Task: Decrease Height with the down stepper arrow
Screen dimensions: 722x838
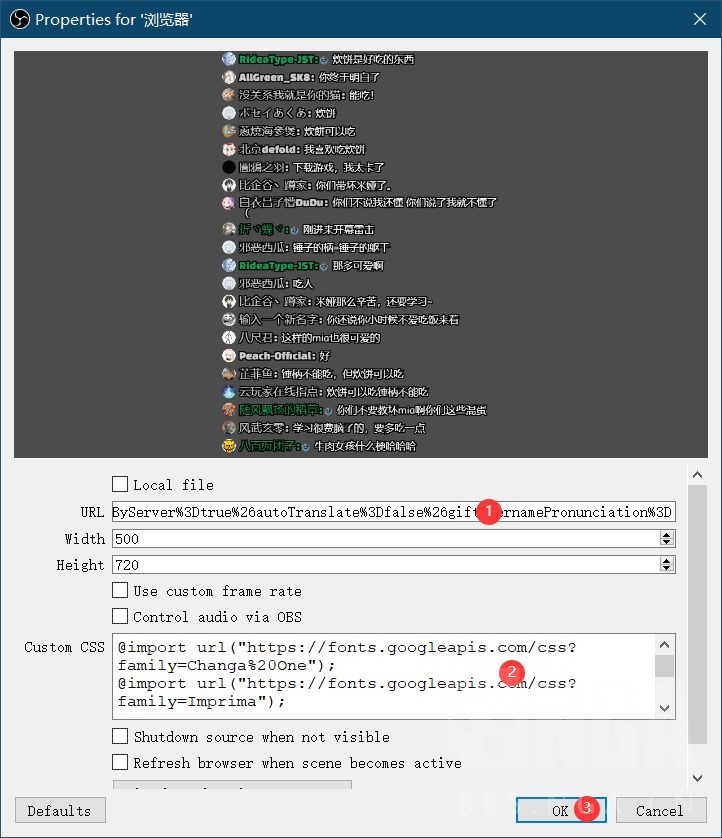Action: [666, 568]
